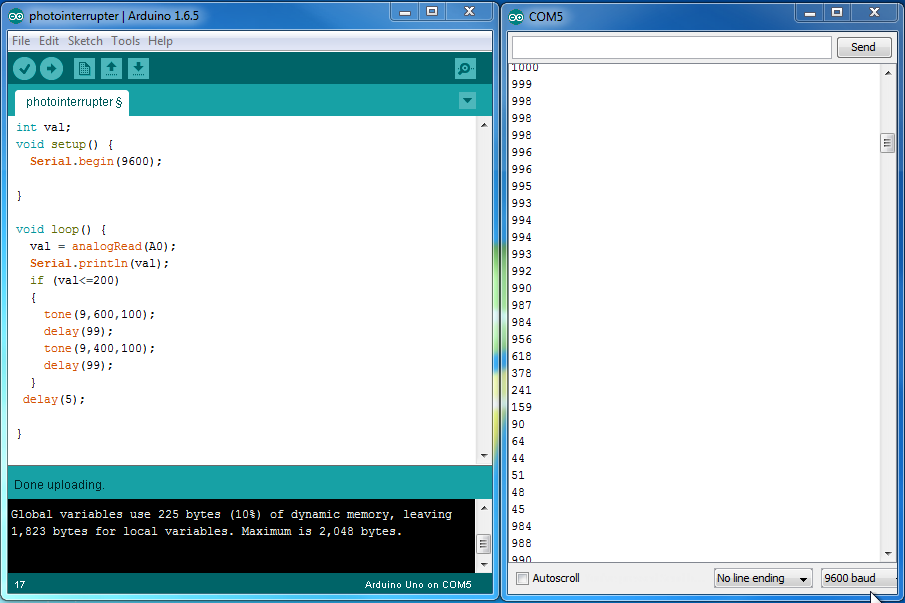This screenshot has height=603, width=905.
Task: Click the serial monitor scrollbar thumb
Action: (x=888, y=143)
